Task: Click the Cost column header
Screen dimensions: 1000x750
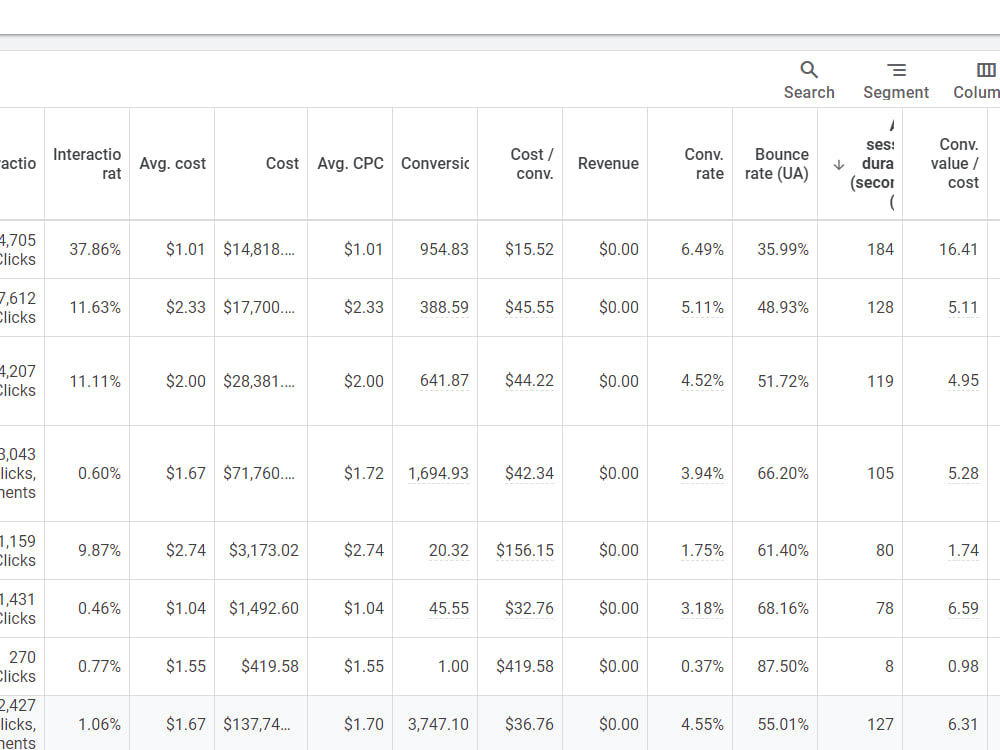Action: click(x=282, y=163)
